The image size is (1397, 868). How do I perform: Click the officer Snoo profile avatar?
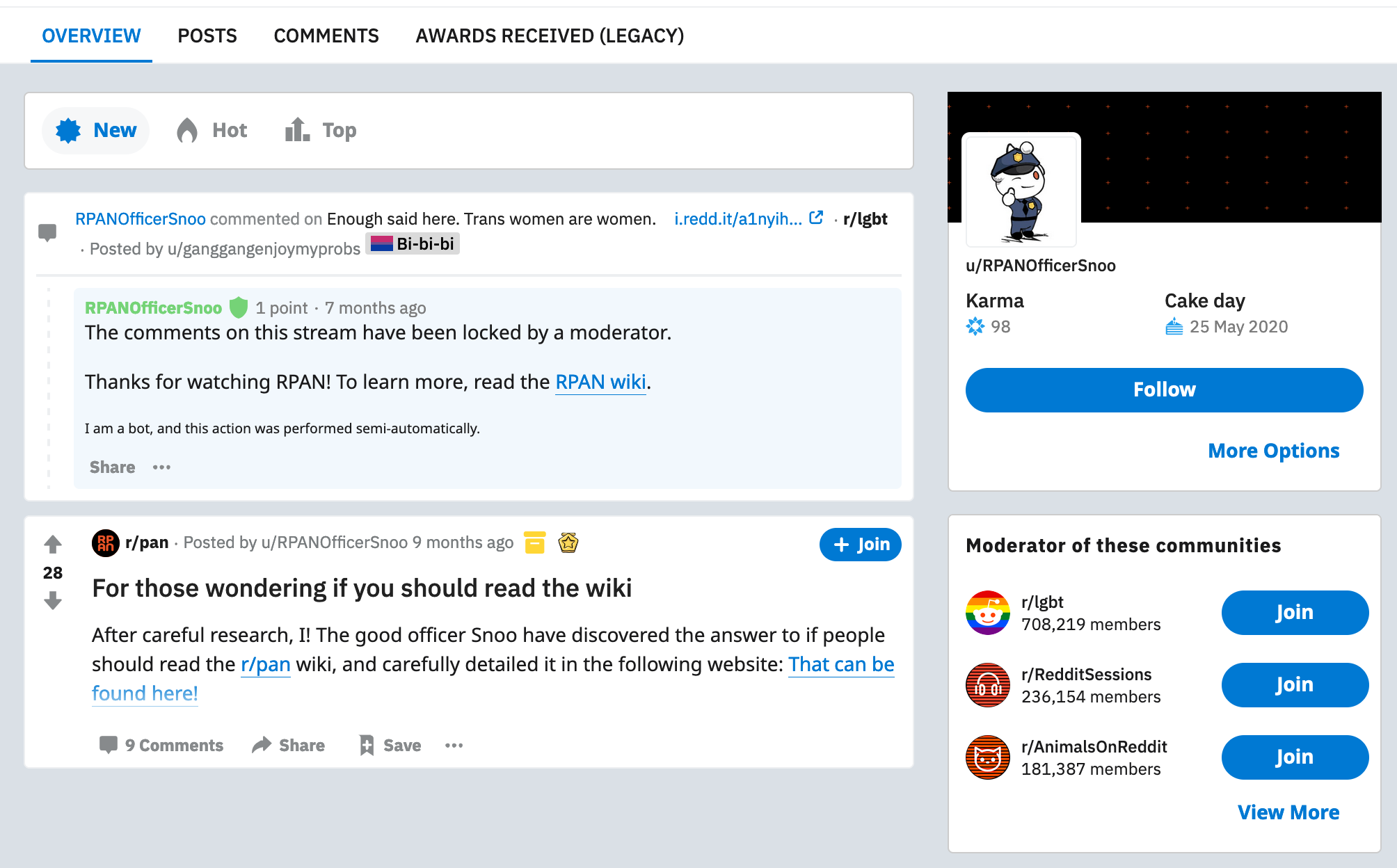pos(1021,190)
